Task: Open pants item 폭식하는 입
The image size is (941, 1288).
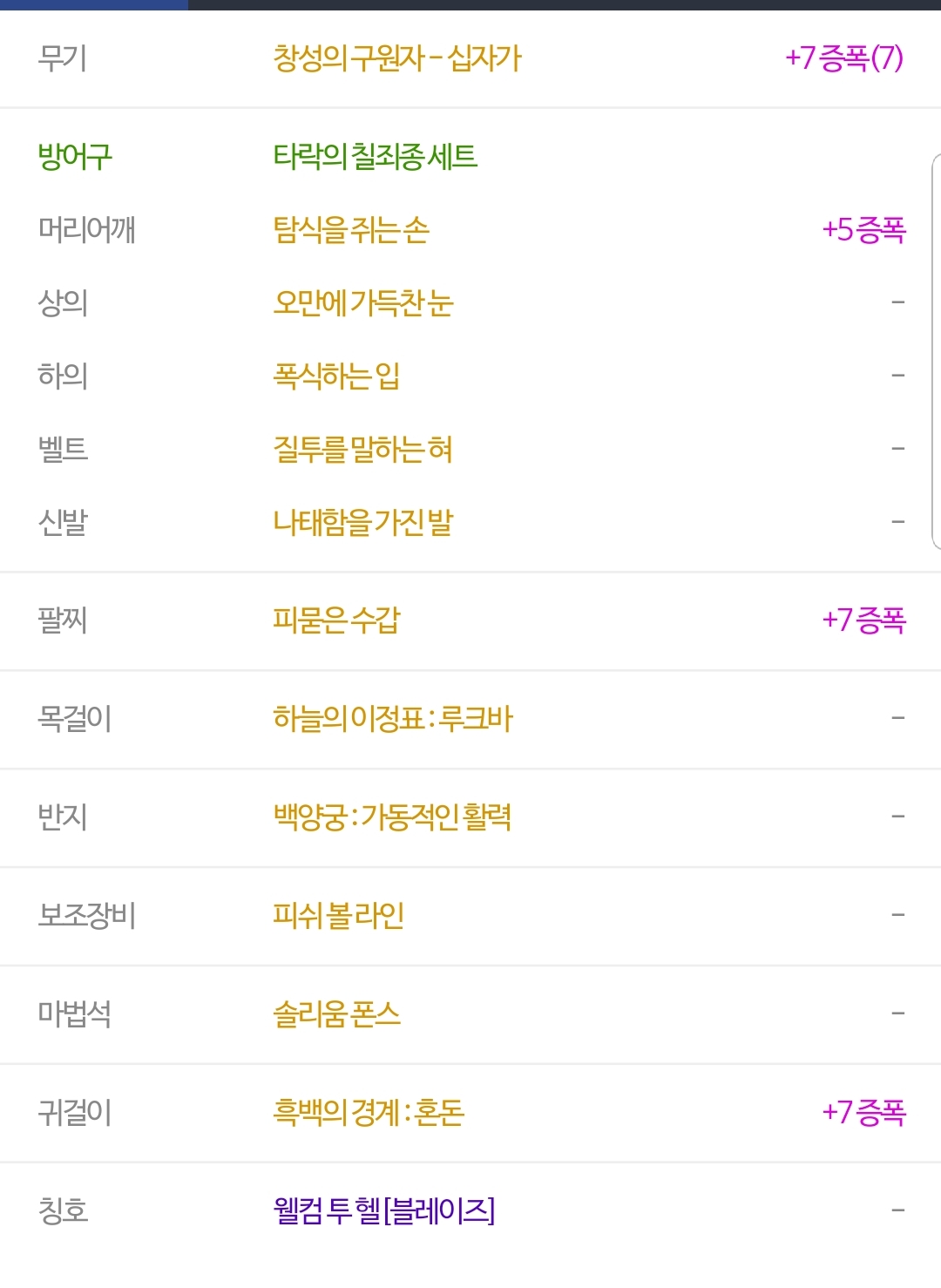Action: tap(336, 376)
